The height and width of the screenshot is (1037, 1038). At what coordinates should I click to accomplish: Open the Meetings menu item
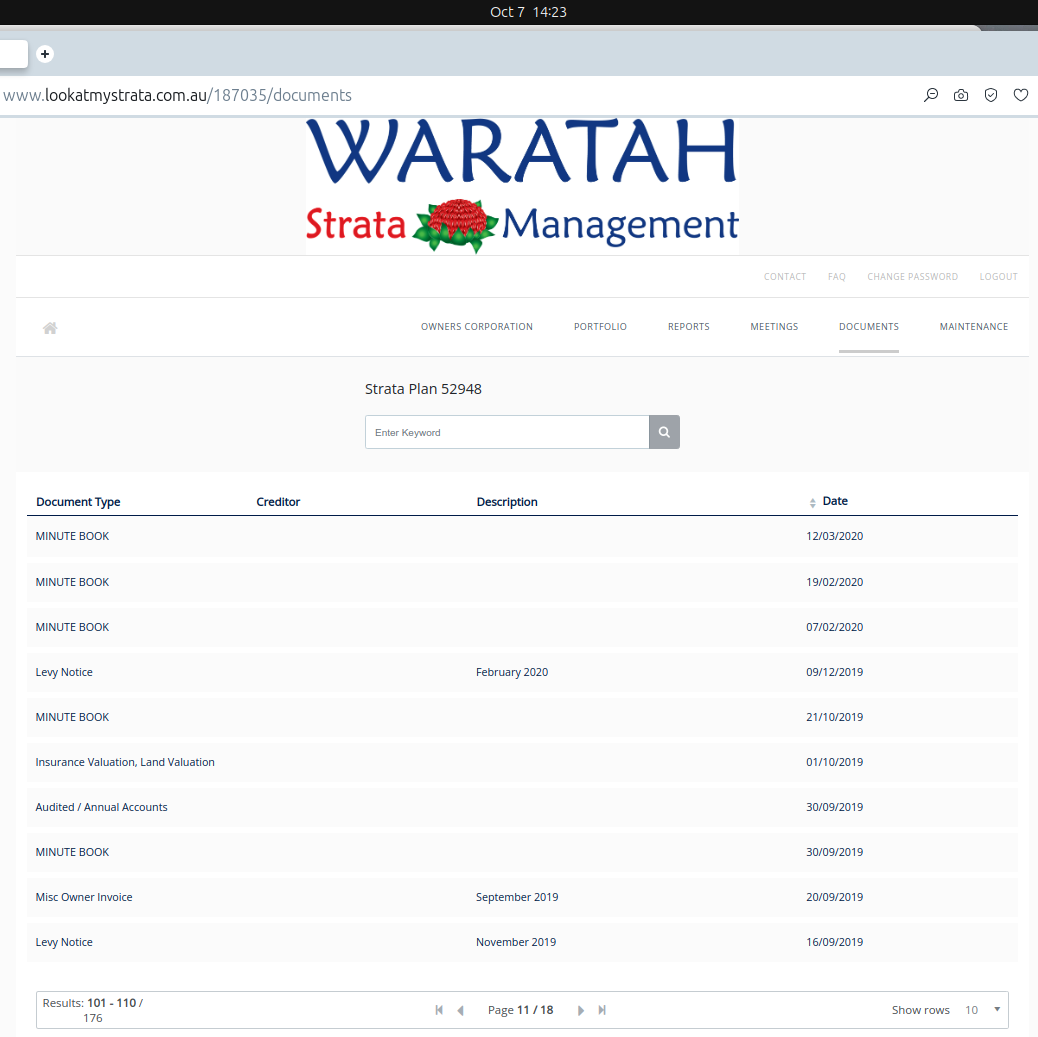(774, 326)
